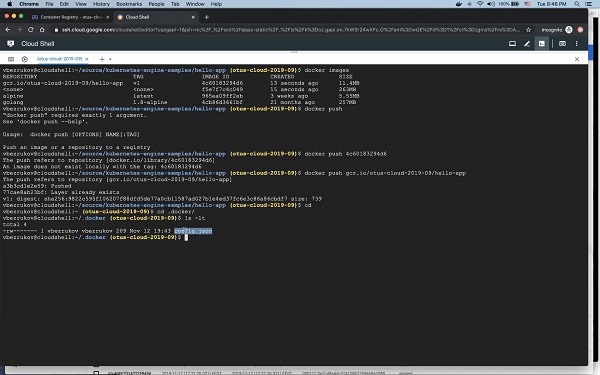
Task: Open the Bookmarks menu in menu bar
Action: [129, 4]
